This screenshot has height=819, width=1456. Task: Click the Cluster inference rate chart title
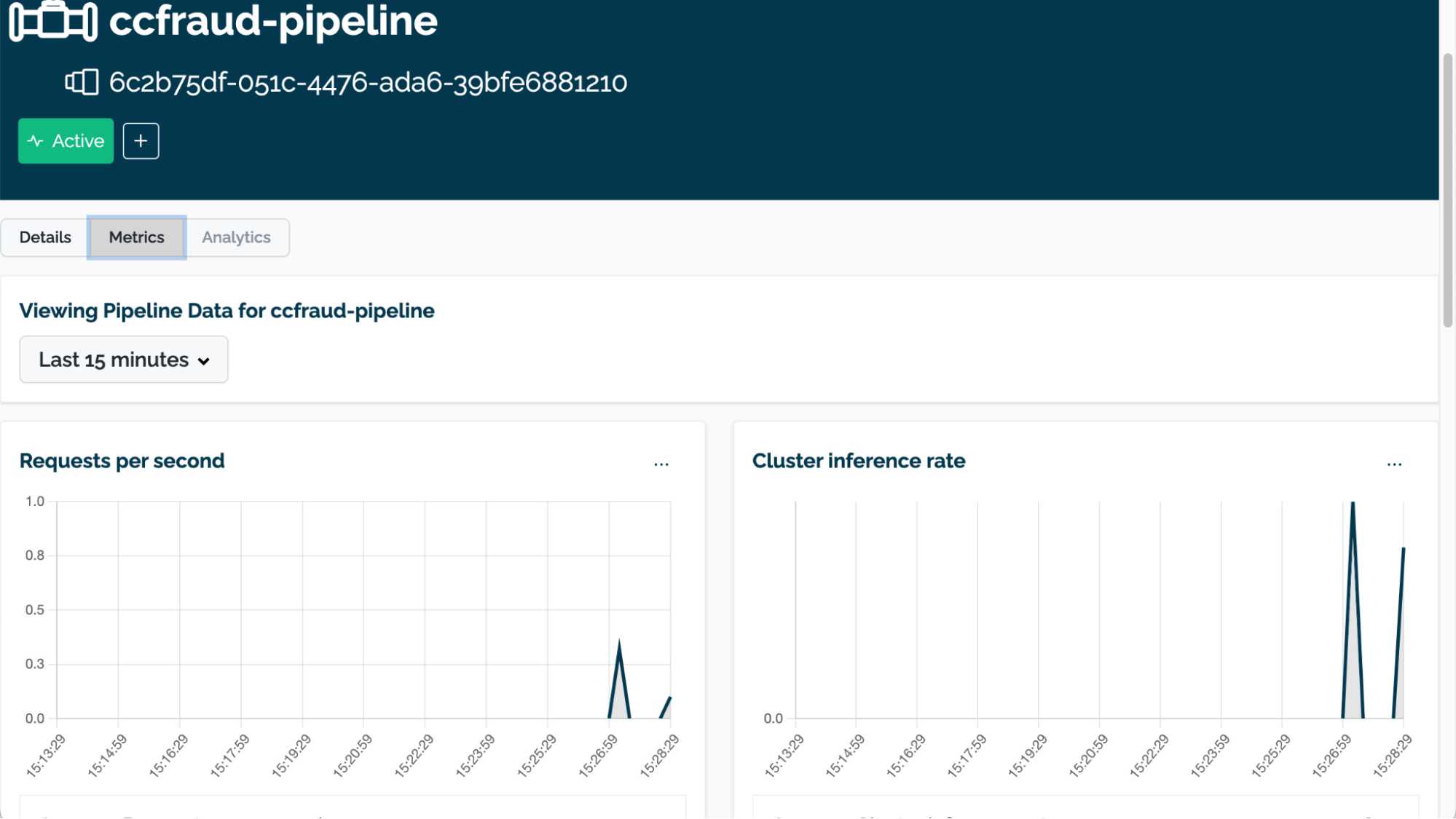858,461
